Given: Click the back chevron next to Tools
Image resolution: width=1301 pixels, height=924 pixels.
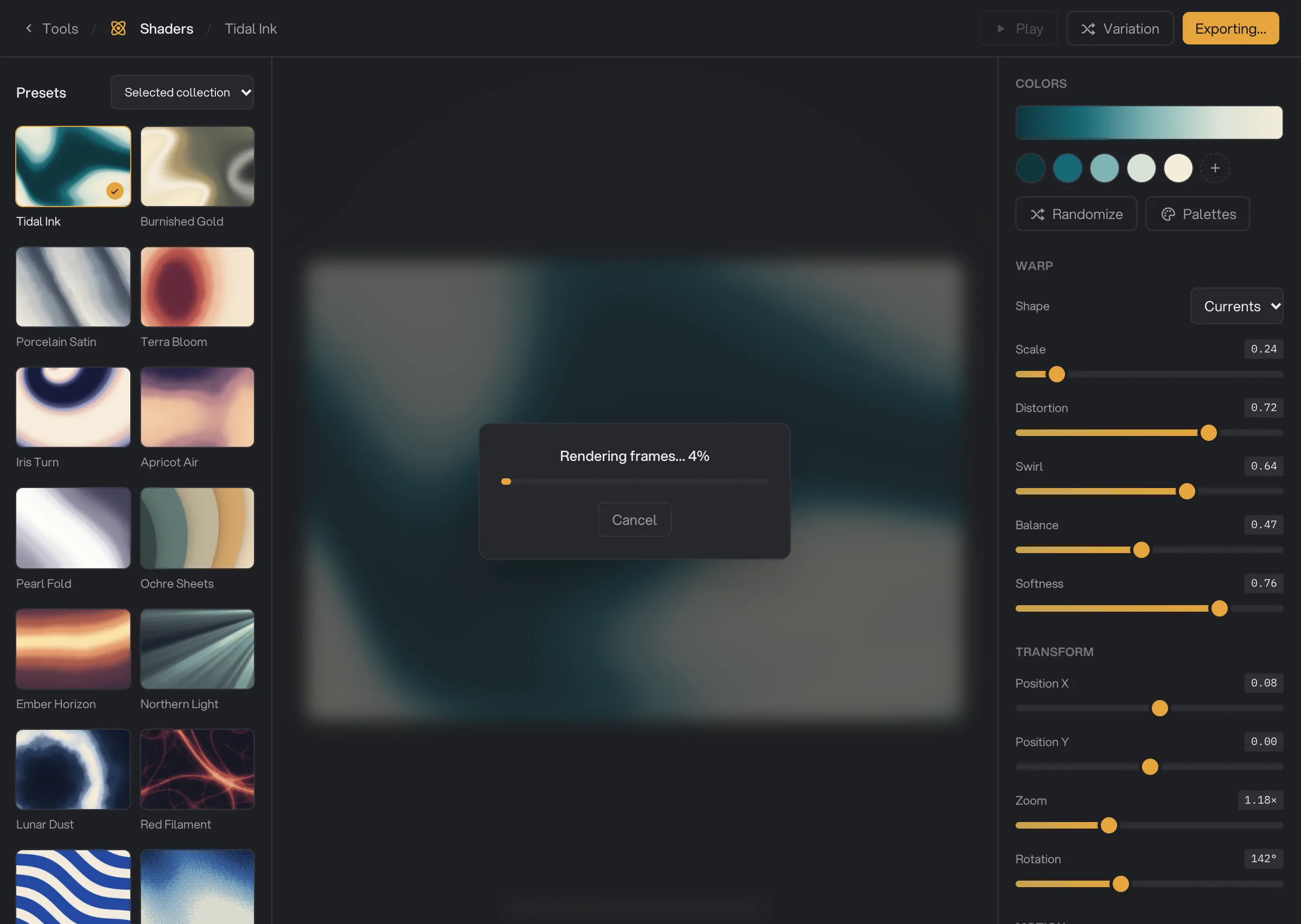Looking at the screenshot, I should click(28, 28).
